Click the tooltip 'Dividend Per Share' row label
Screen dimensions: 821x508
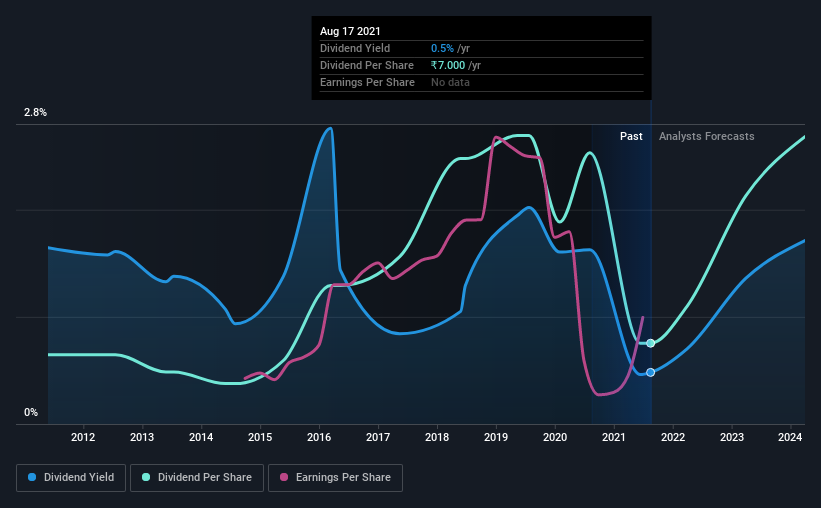click(x=367, y=65)
